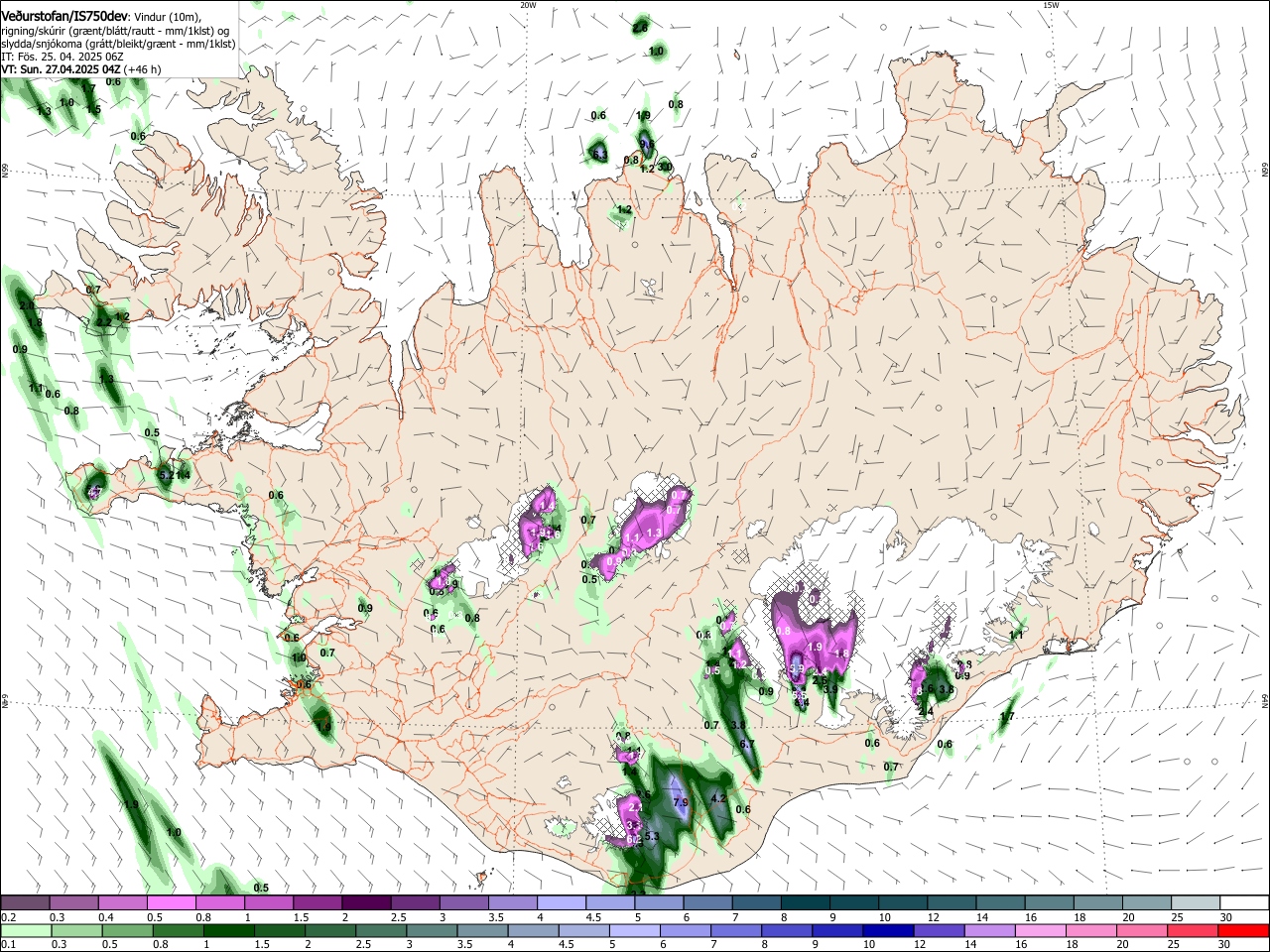The image size is (1270, 952).
Task: Click the snow legend swatch starting at 0.2
Action: [25, 903]
